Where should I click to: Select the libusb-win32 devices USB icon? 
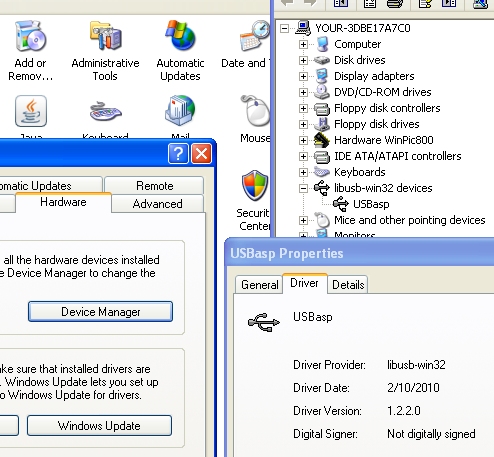(x=322, y=188)
